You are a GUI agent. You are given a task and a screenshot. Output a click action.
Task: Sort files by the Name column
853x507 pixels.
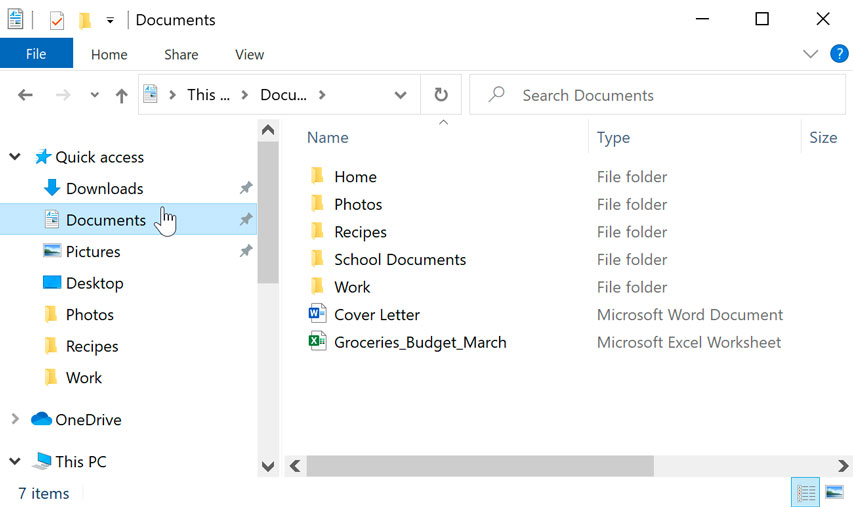click(x=328, y=138)
